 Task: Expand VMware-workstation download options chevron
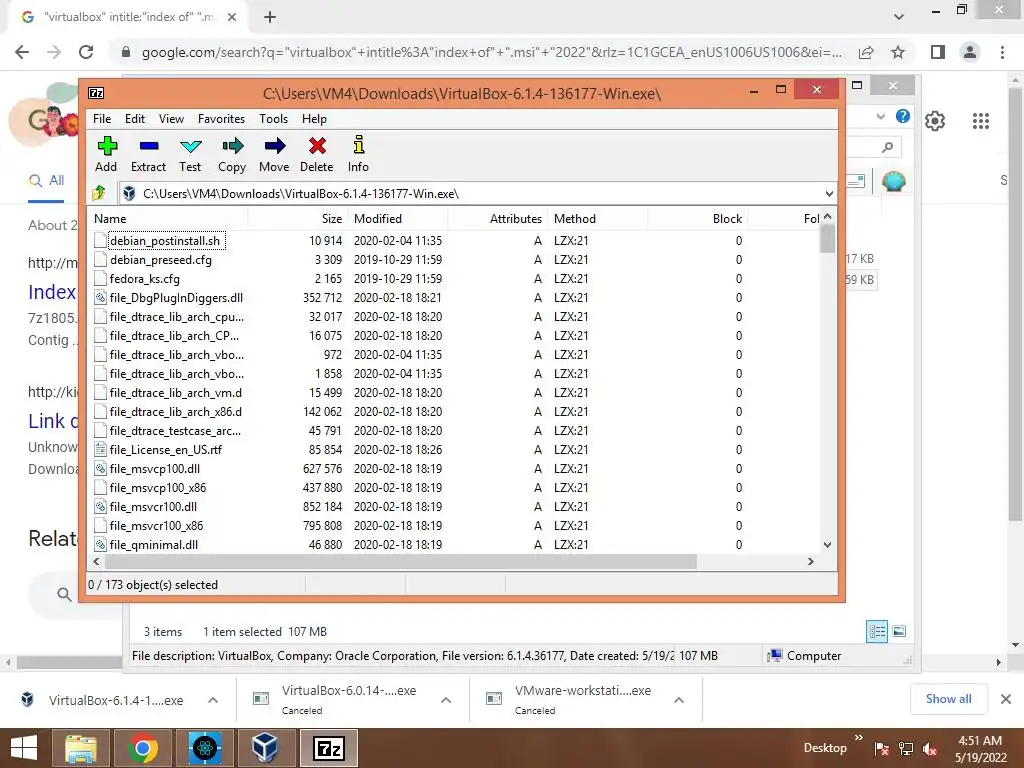point(679,700)
